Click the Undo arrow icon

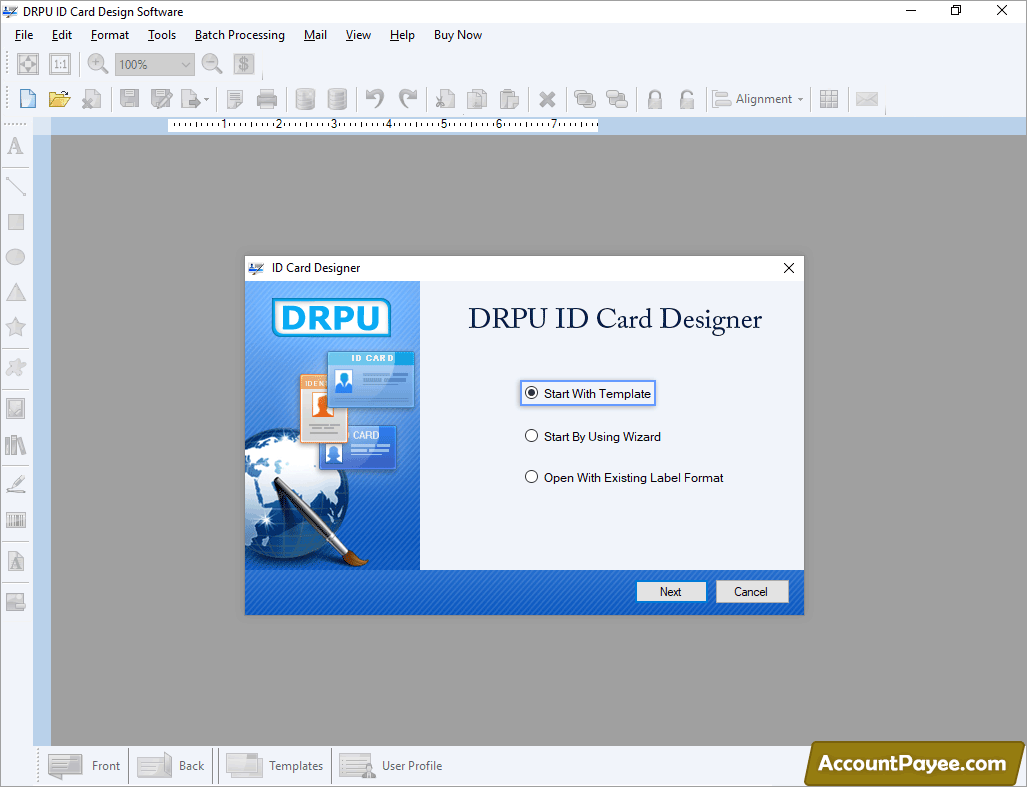pos(375,99)
